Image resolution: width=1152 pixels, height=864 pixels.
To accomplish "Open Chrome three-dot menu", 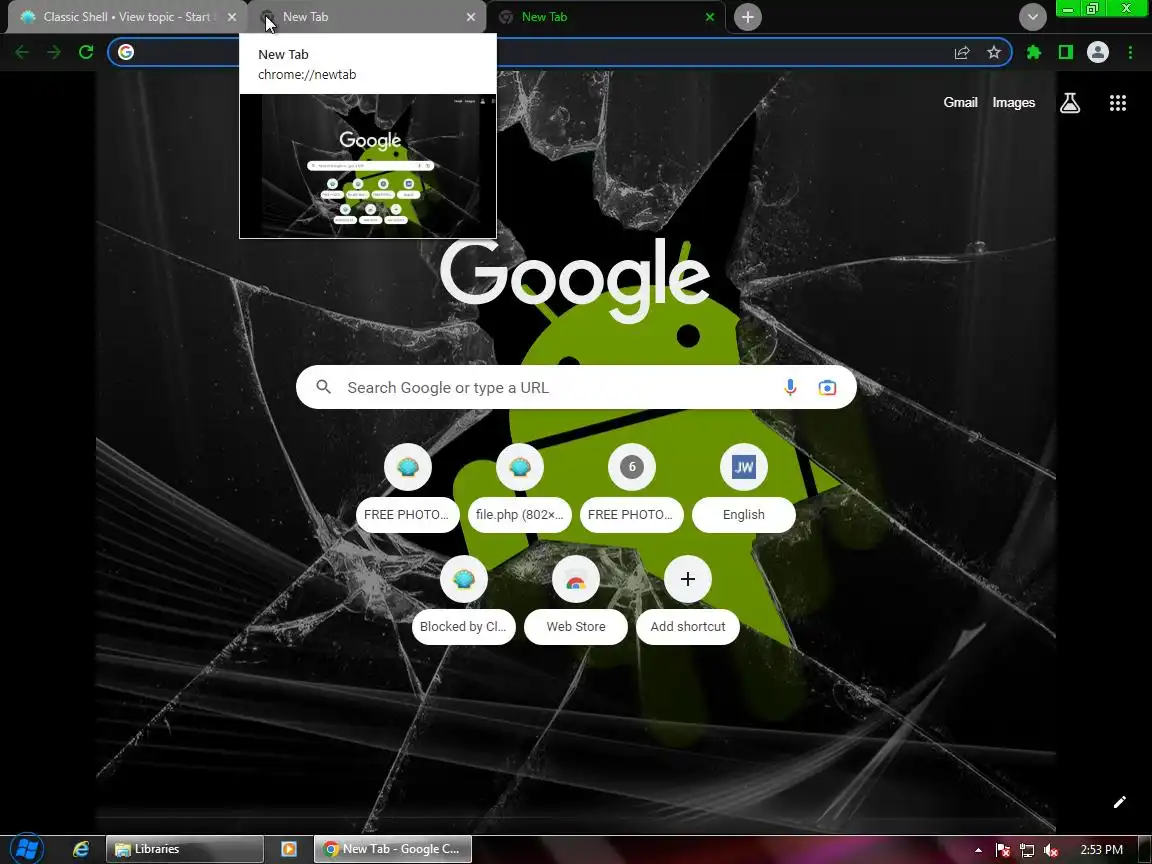I will pos(1130,52).
